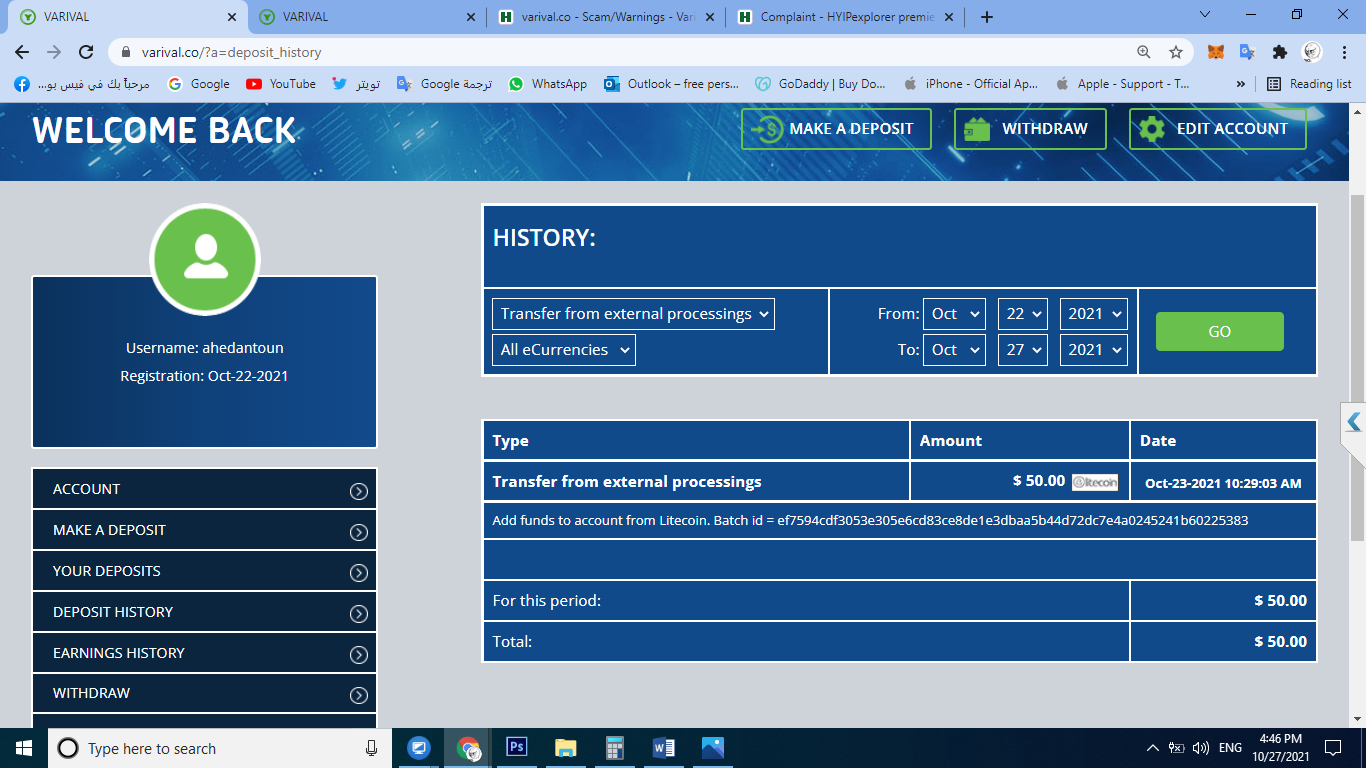Open the Word icon in the taskbar

[664, 748]
